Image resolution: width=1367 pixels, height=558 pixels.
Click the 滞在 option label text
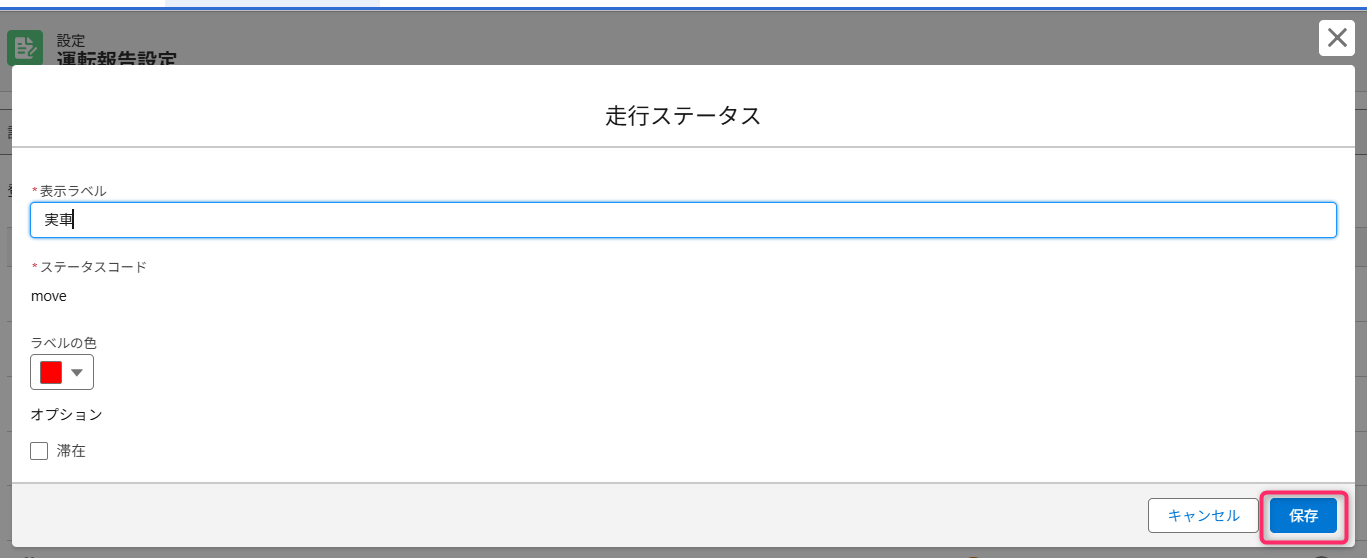pyautogui.click(x=71, y=451)
